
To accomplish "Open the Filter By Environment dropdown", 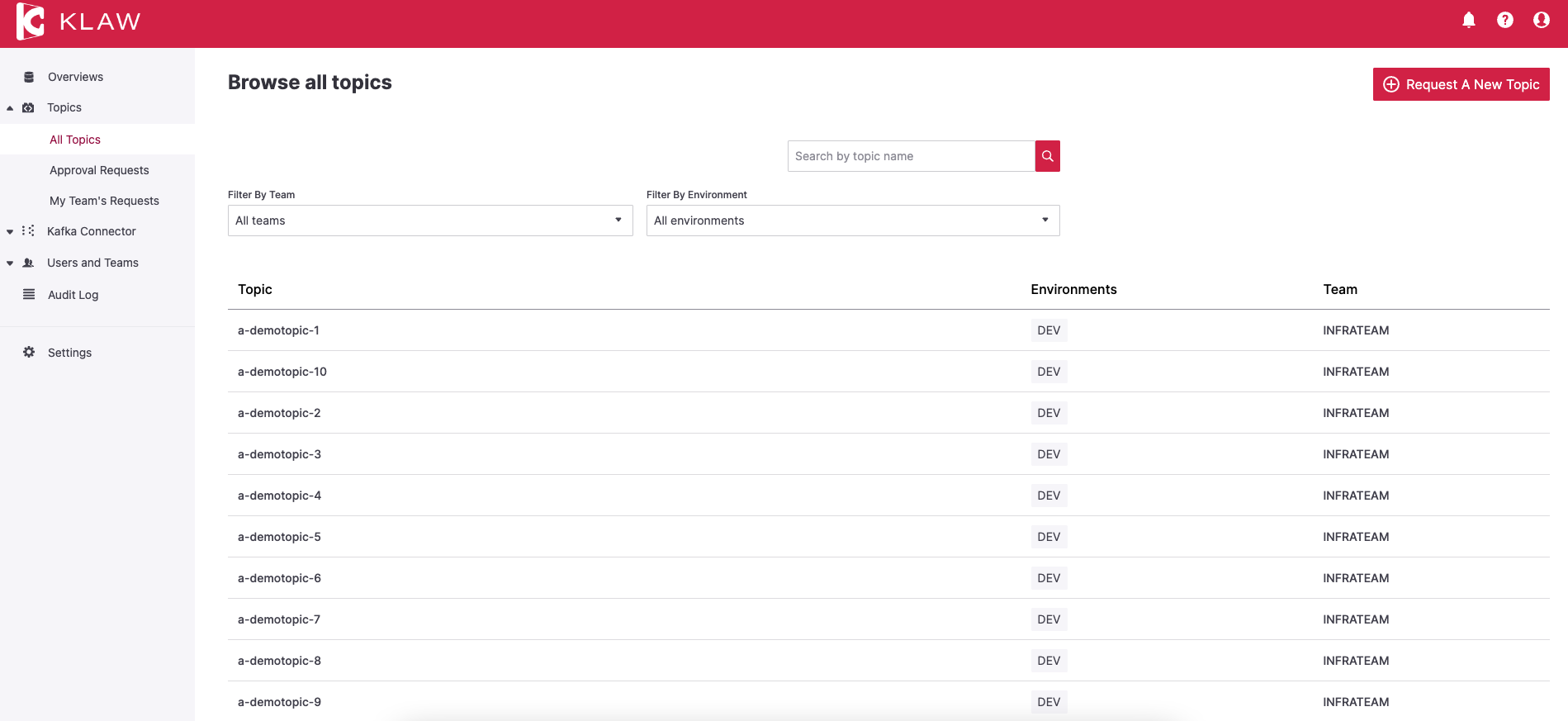I will click(852, 221).
